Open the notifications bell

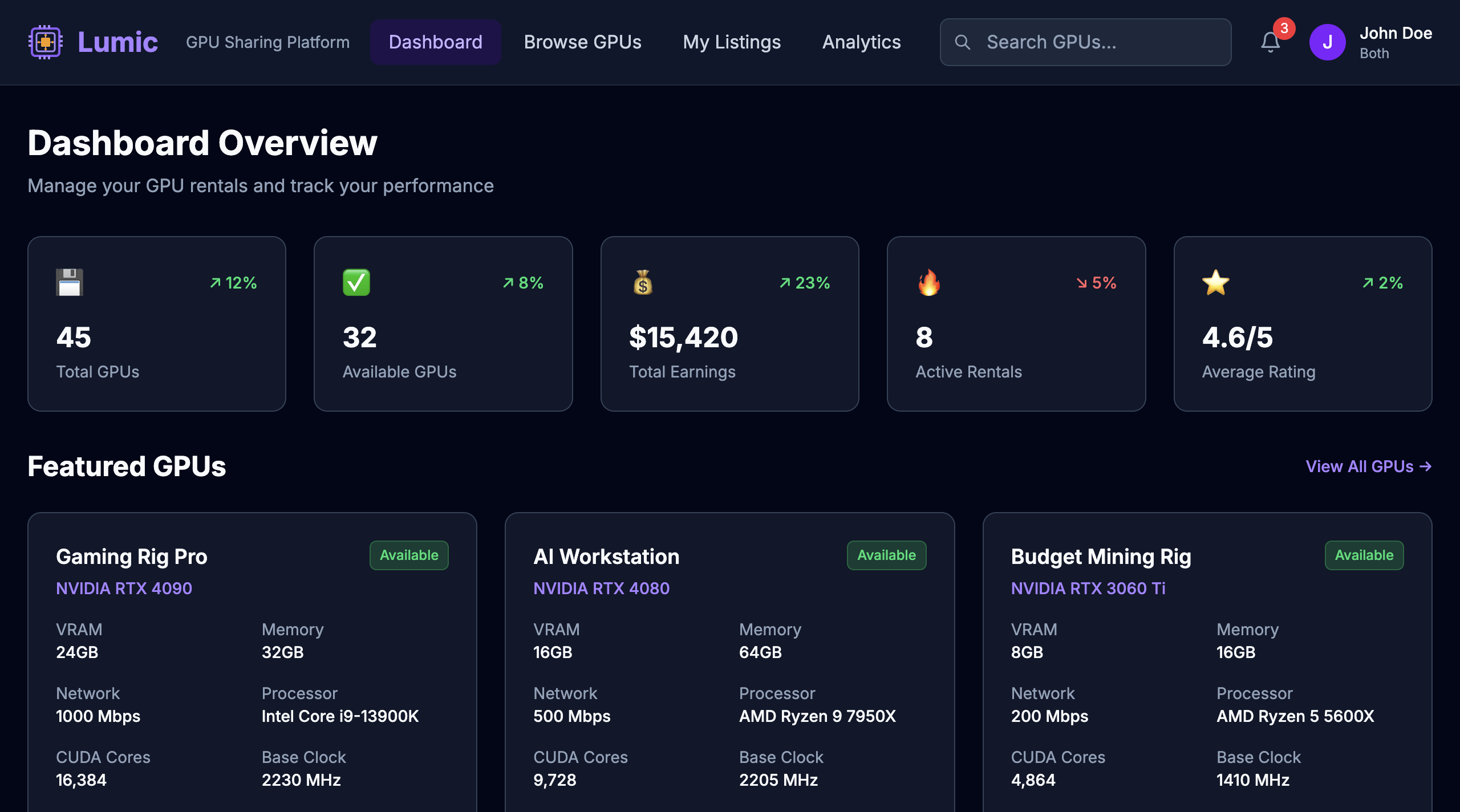tap(1270, 42)
